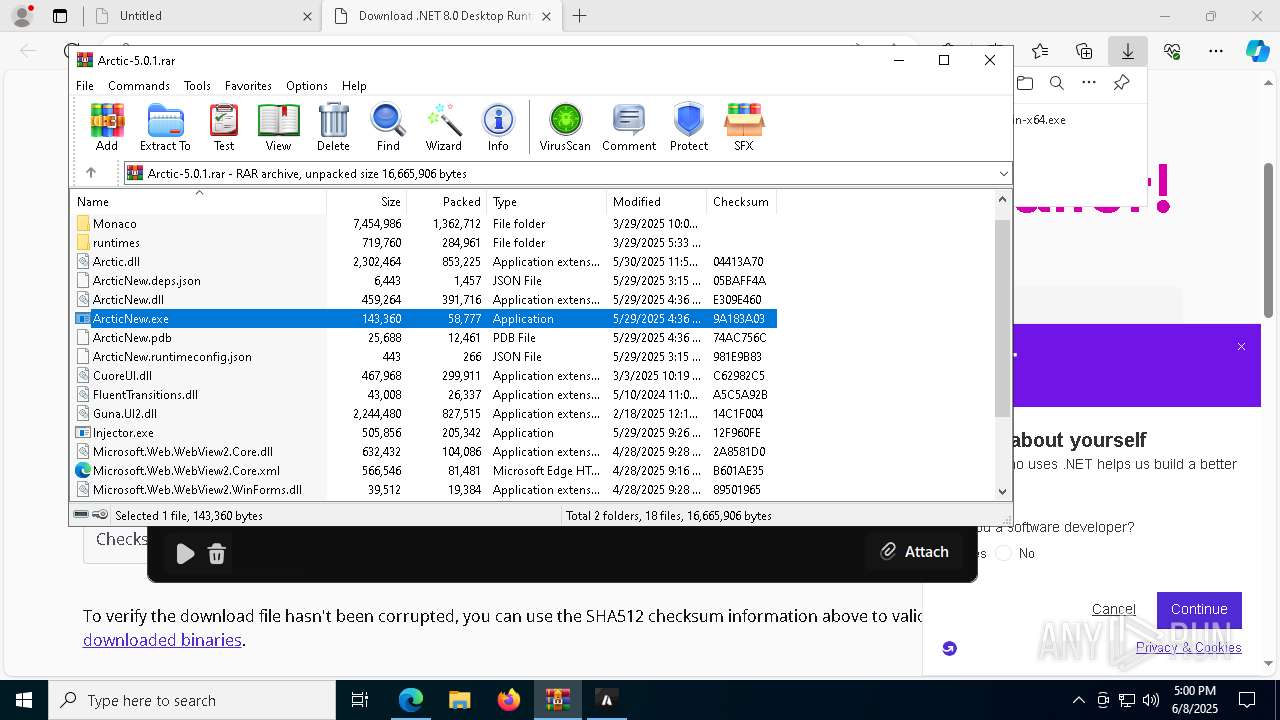Image resolution: width=1280 pixels, height=720 pixels.
Task: Click the browser page vertical scrollbar
Action: click(x=1269, y=240)
